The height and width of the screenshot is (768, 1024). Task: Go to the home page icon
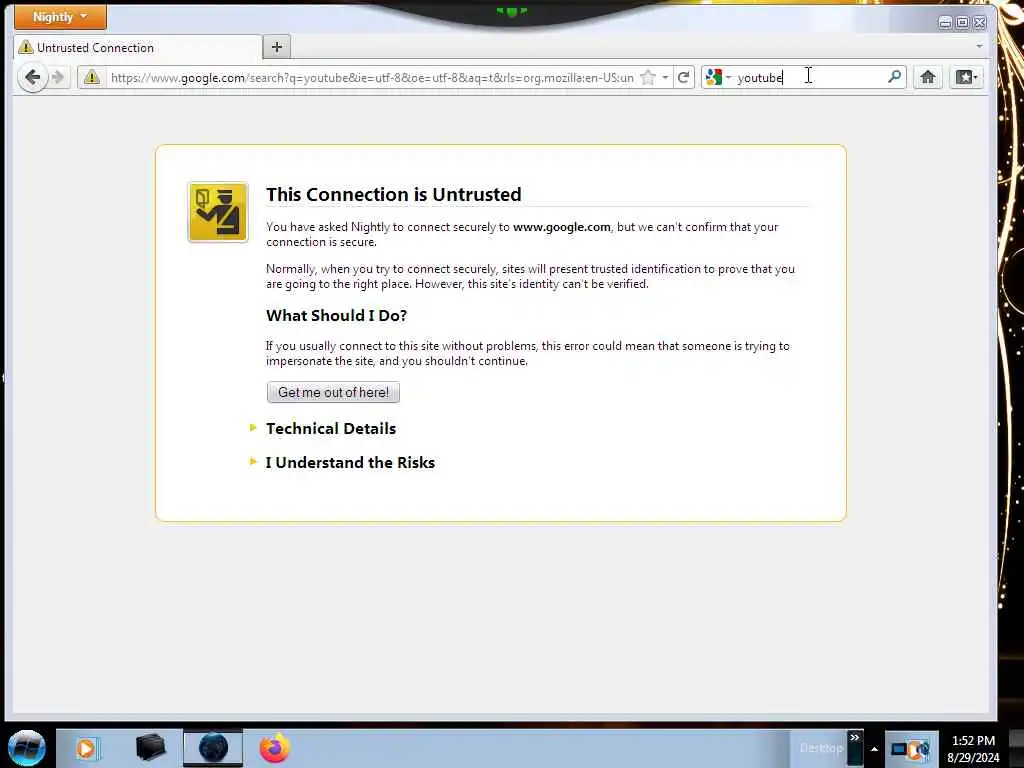pos(928,77)
